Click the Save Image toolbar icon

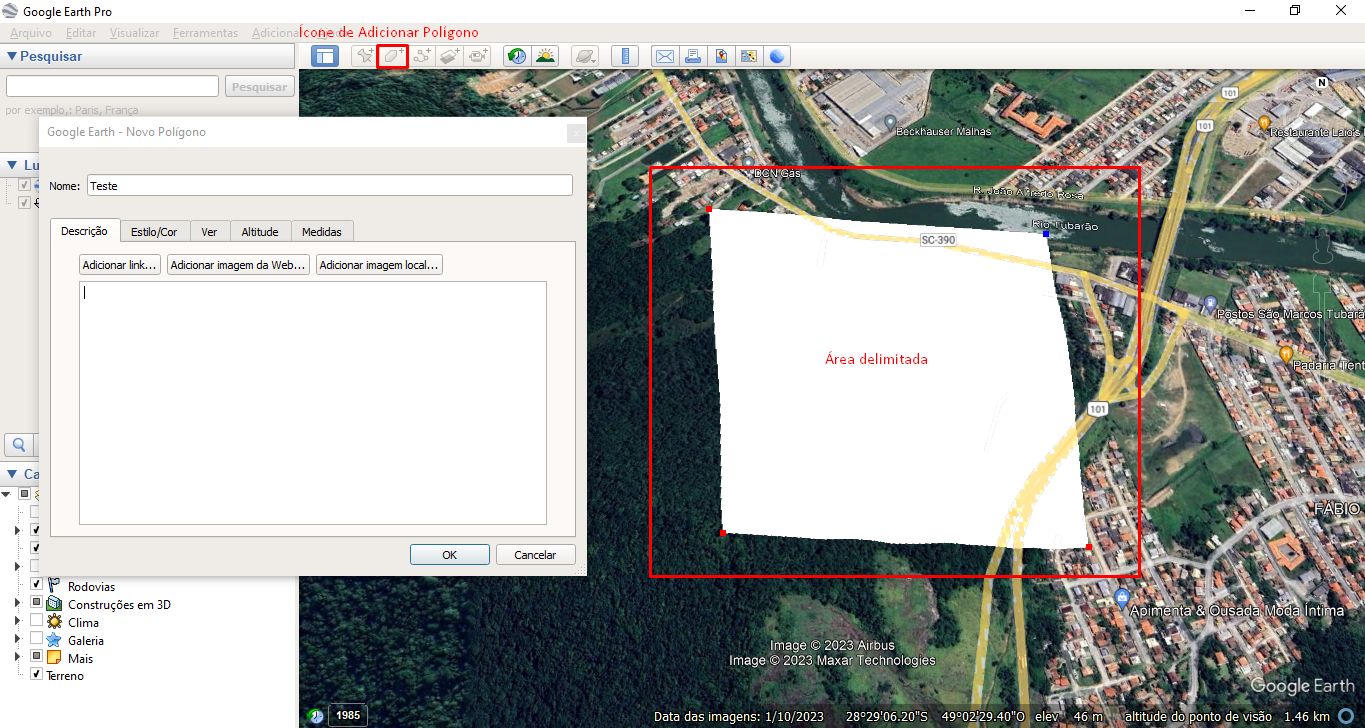[x=720, y=56]
